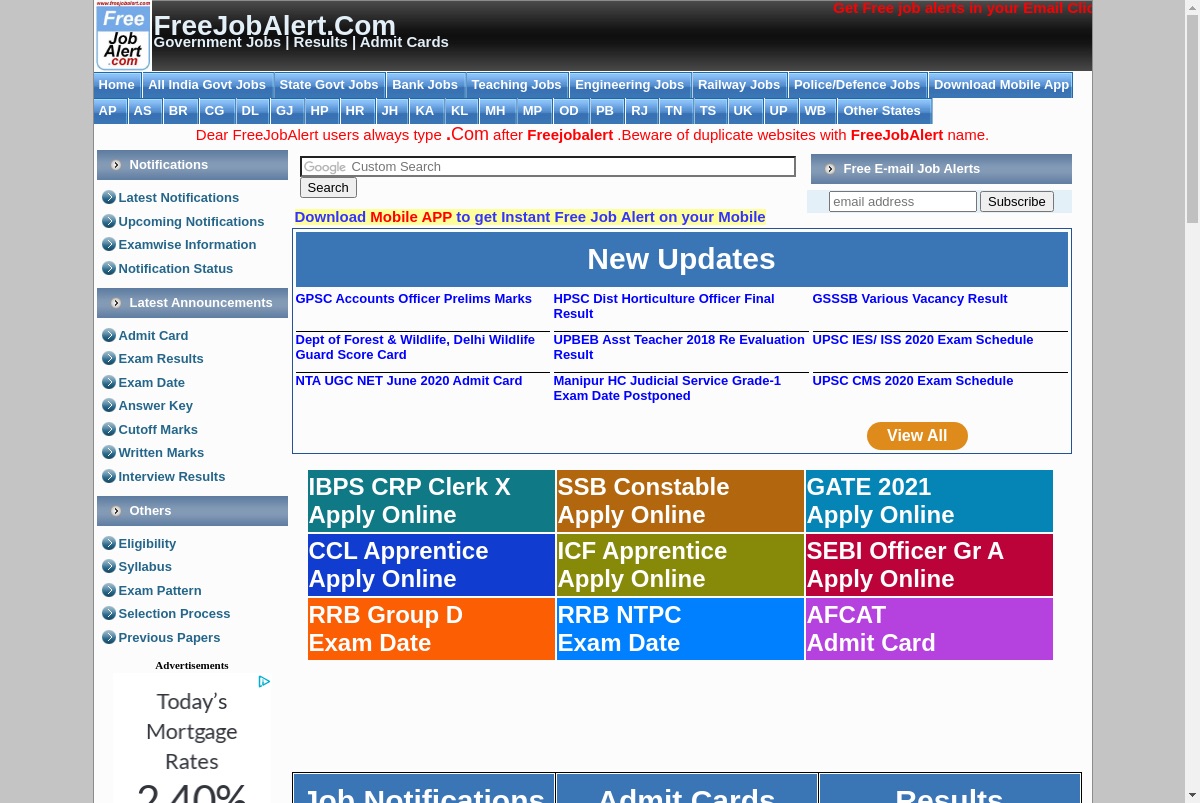Click GATE 2021 Apply Online tile
This screenshot has height=803, width=1200.
click(929, 501)
